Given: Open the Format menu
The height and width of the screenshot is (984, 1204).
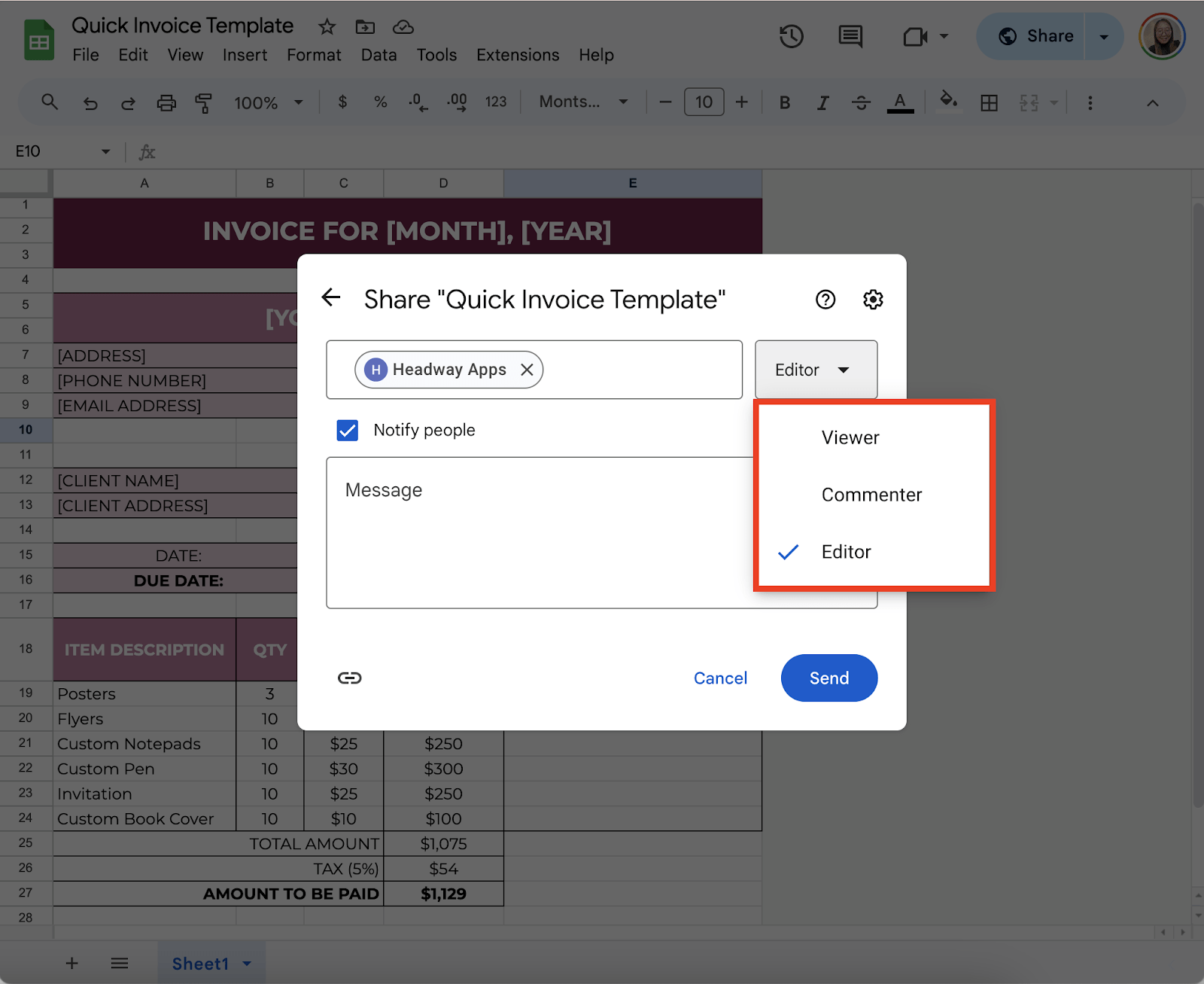Looking at the screenshot, I should (x=314, y=55).
